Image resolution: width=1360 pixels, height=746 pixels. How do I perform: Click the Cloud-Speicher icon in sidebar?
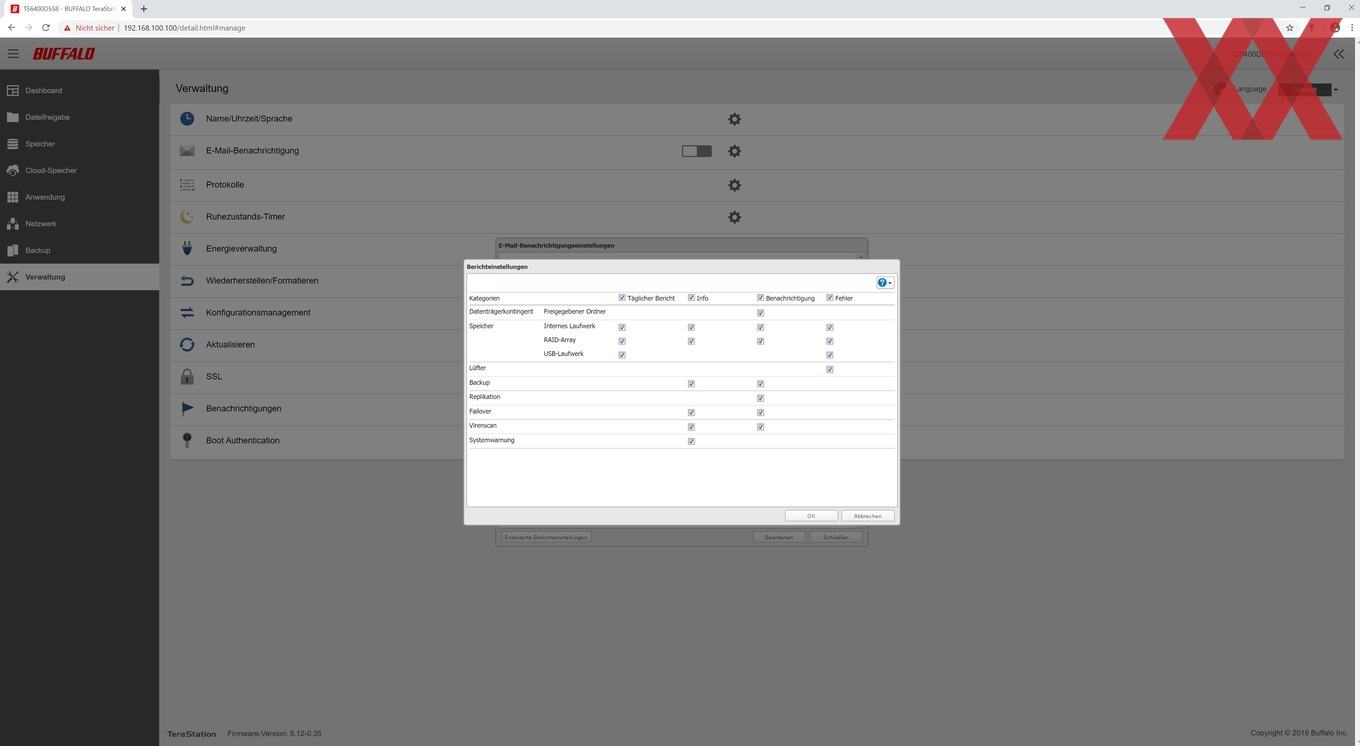13,171
